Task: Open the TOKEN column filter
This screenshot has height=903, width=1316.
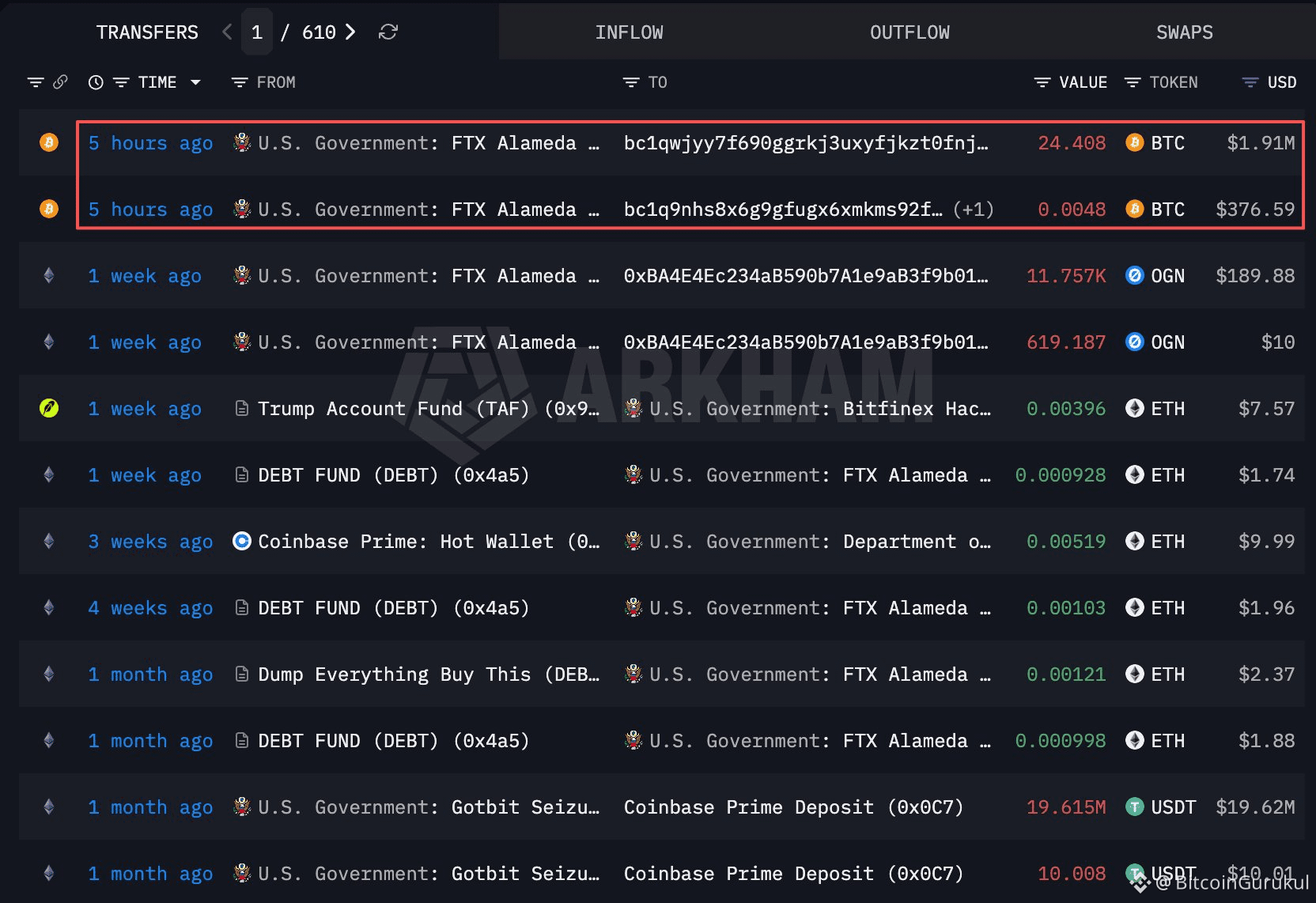Action: point(1133,82)
